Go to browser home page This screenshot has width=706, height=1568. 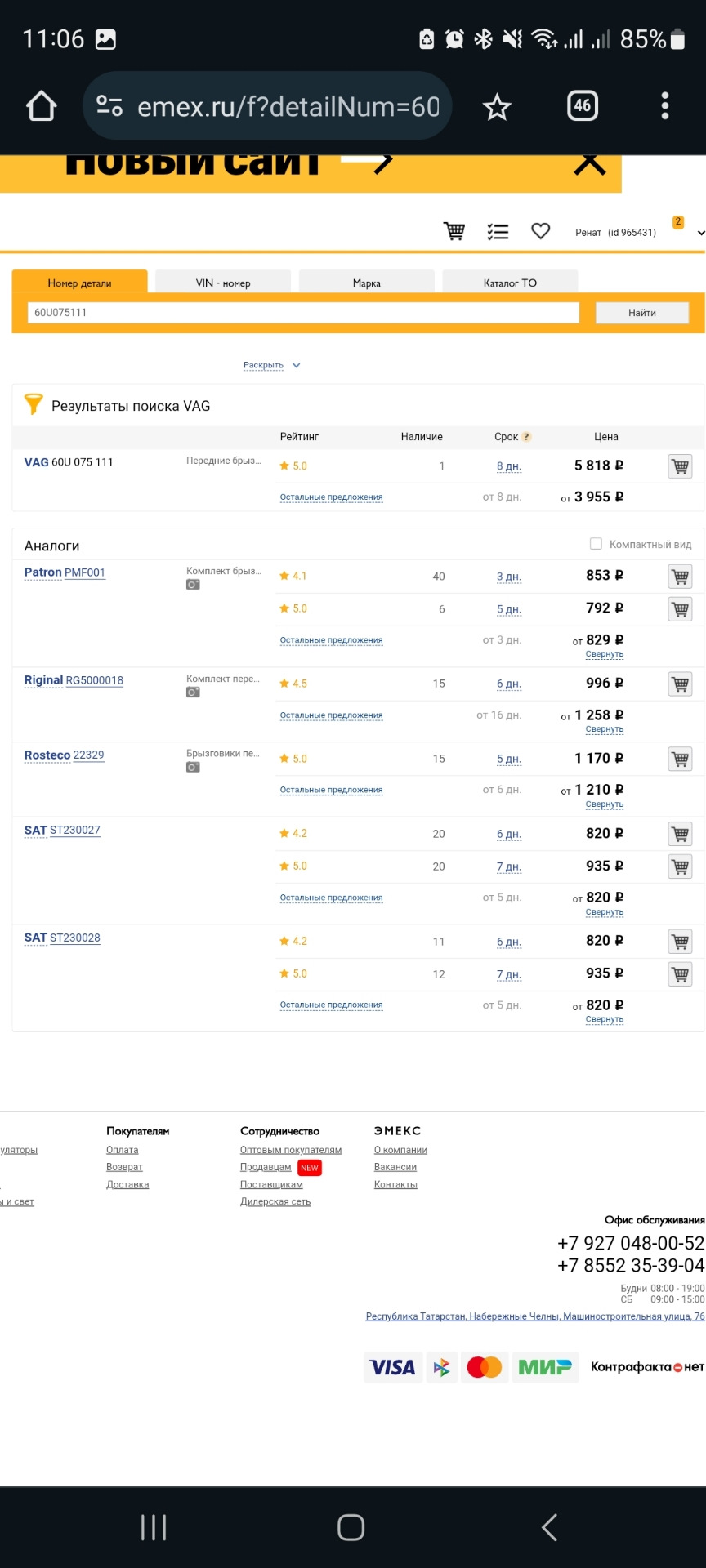pos(41,106)
